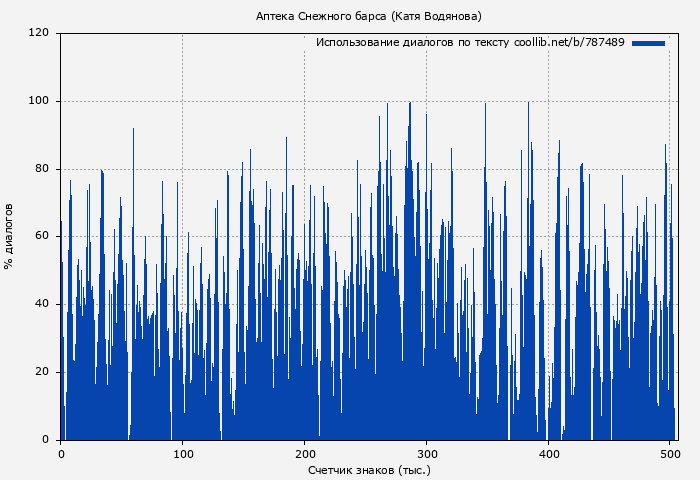Click the x-axis tick label 300
The height and width of the screenshot is (480, 700).
pyautogui.click(x=427, y=454)
